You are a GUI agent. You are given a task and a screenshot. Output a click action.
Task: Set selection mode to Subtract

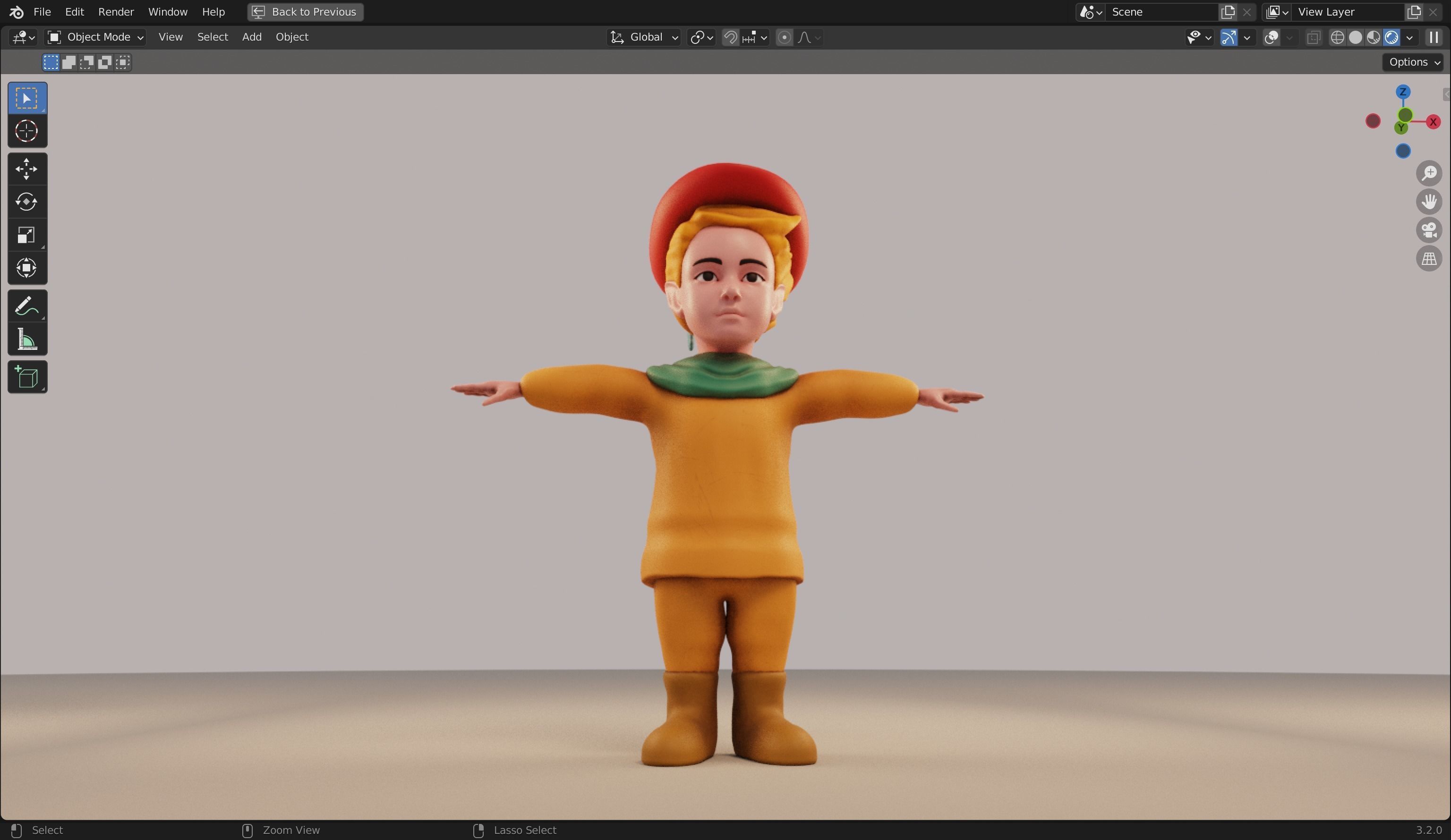[86, 62]
